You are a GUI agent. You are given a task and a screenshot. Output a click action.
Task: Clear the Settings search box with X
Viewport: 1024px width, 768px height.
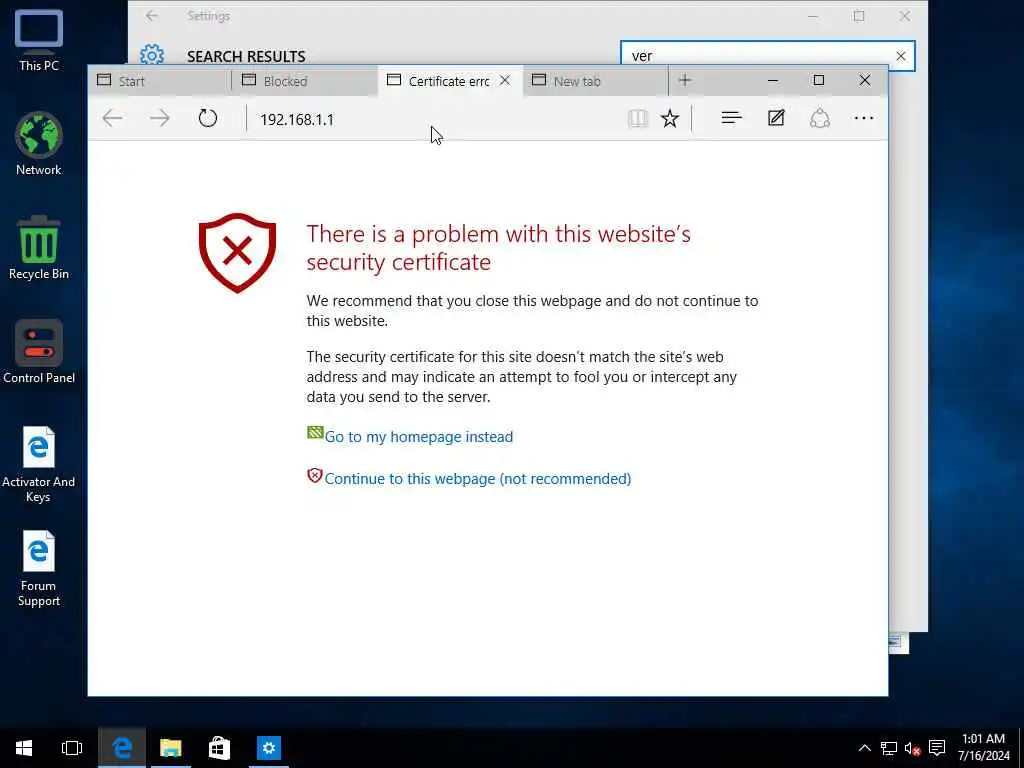tap(901, 56)
